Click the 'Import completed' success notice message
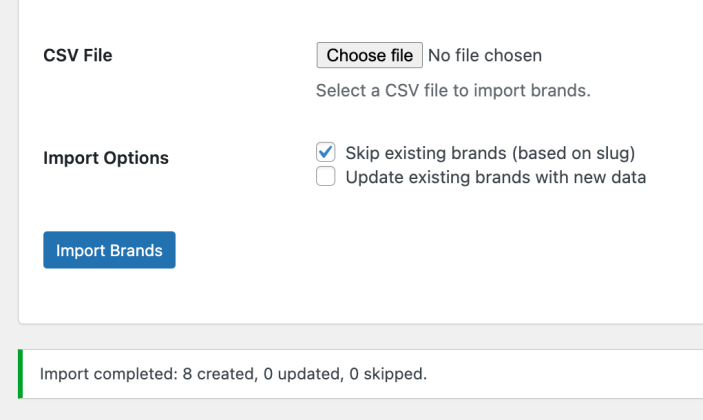Screen dimensions: 703x420 pos(233,374)
